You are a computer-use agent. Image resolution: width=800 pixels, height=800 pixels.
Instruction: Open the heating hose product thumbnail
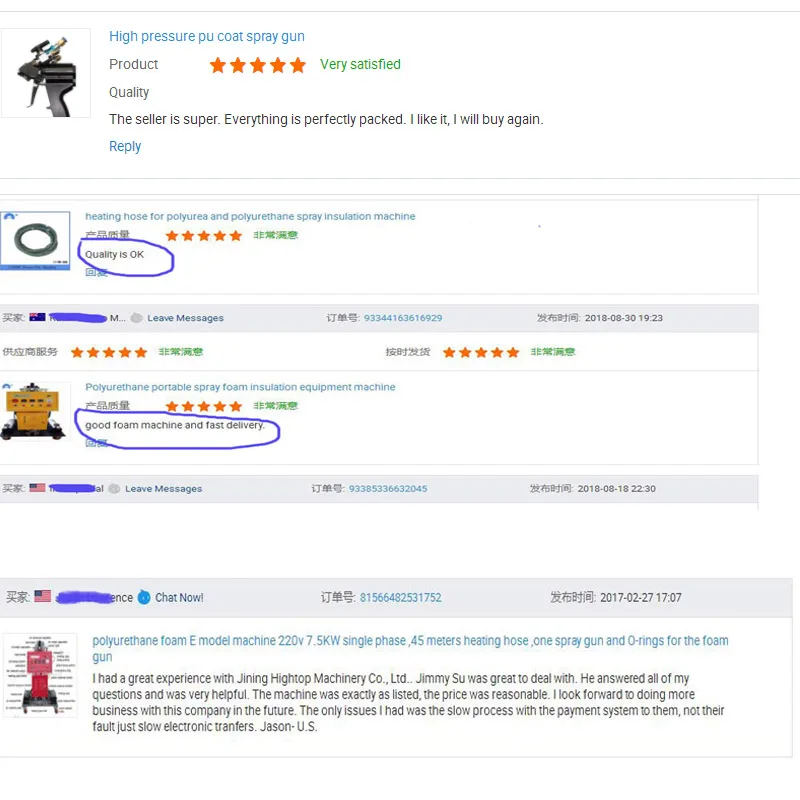(x=35, y=240)
